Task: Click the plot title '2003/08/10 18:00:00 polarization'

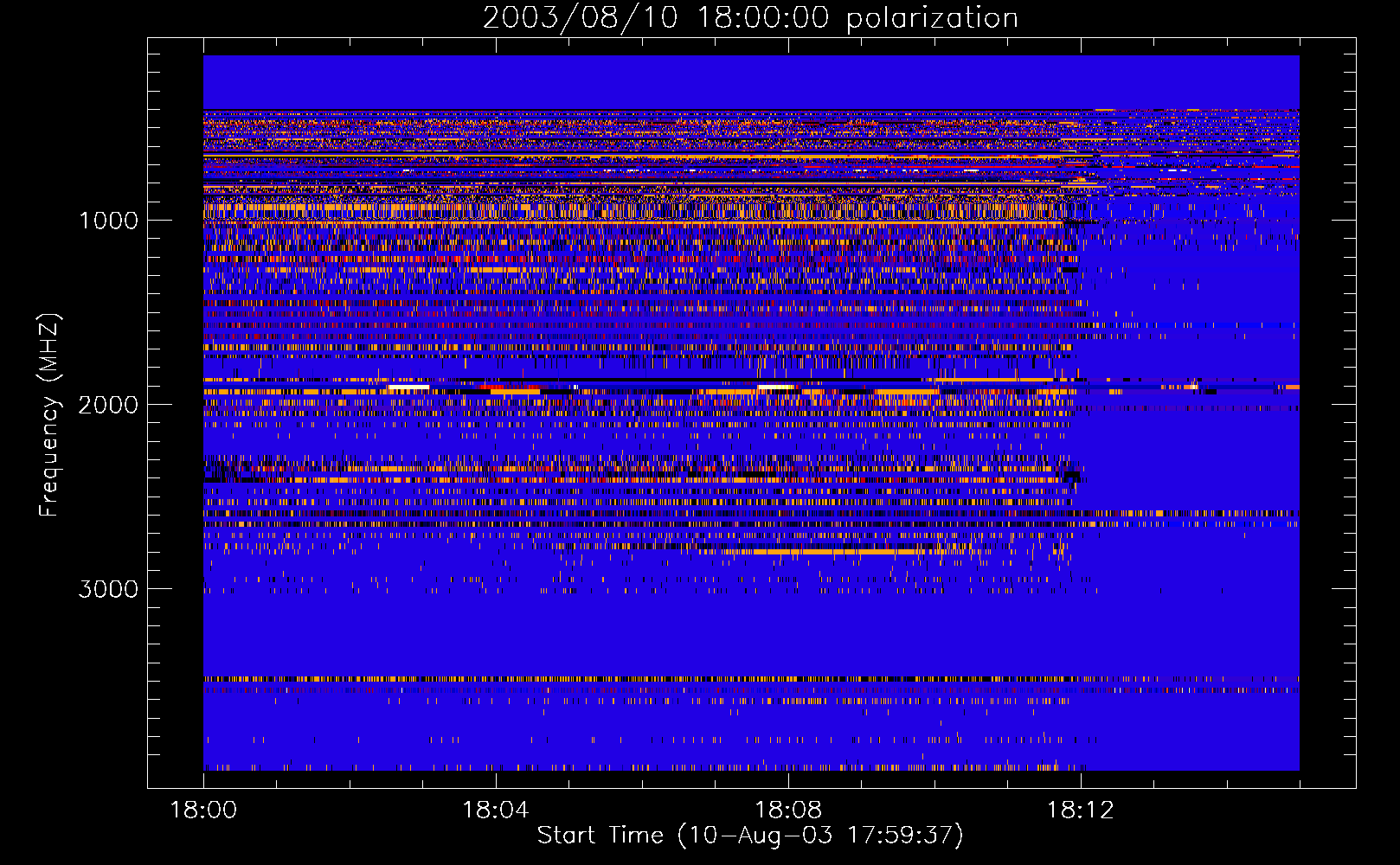Action: coord(750,18)
